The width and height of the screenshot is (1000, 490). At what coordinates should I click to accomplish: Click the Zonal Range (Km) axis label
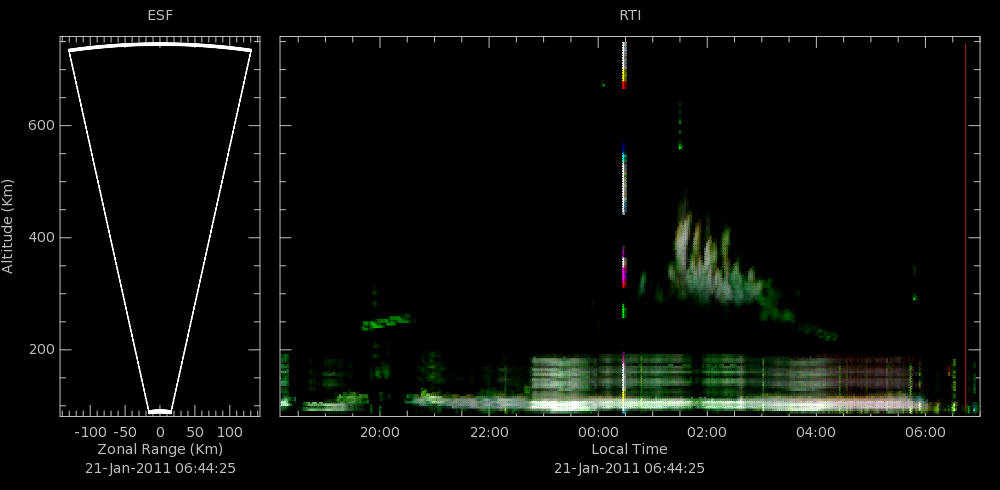tap(160, 449)
